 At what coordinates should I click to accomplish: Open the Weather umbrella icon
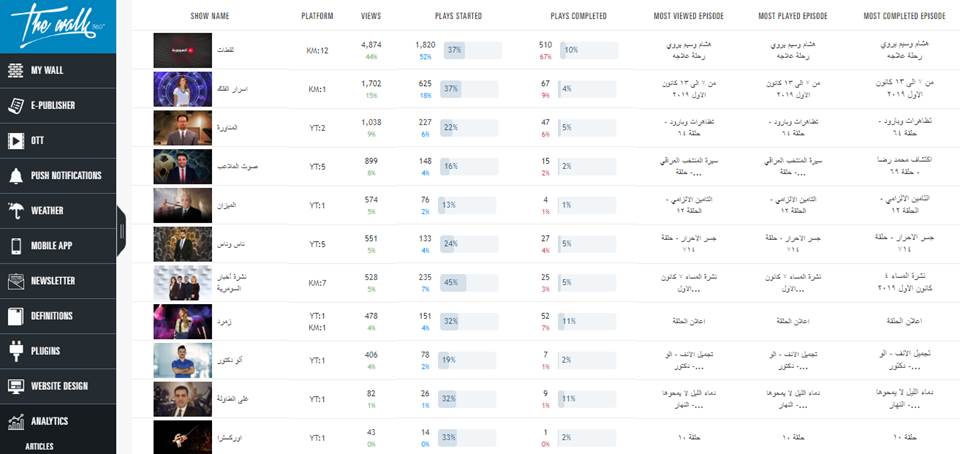(15, 210)
